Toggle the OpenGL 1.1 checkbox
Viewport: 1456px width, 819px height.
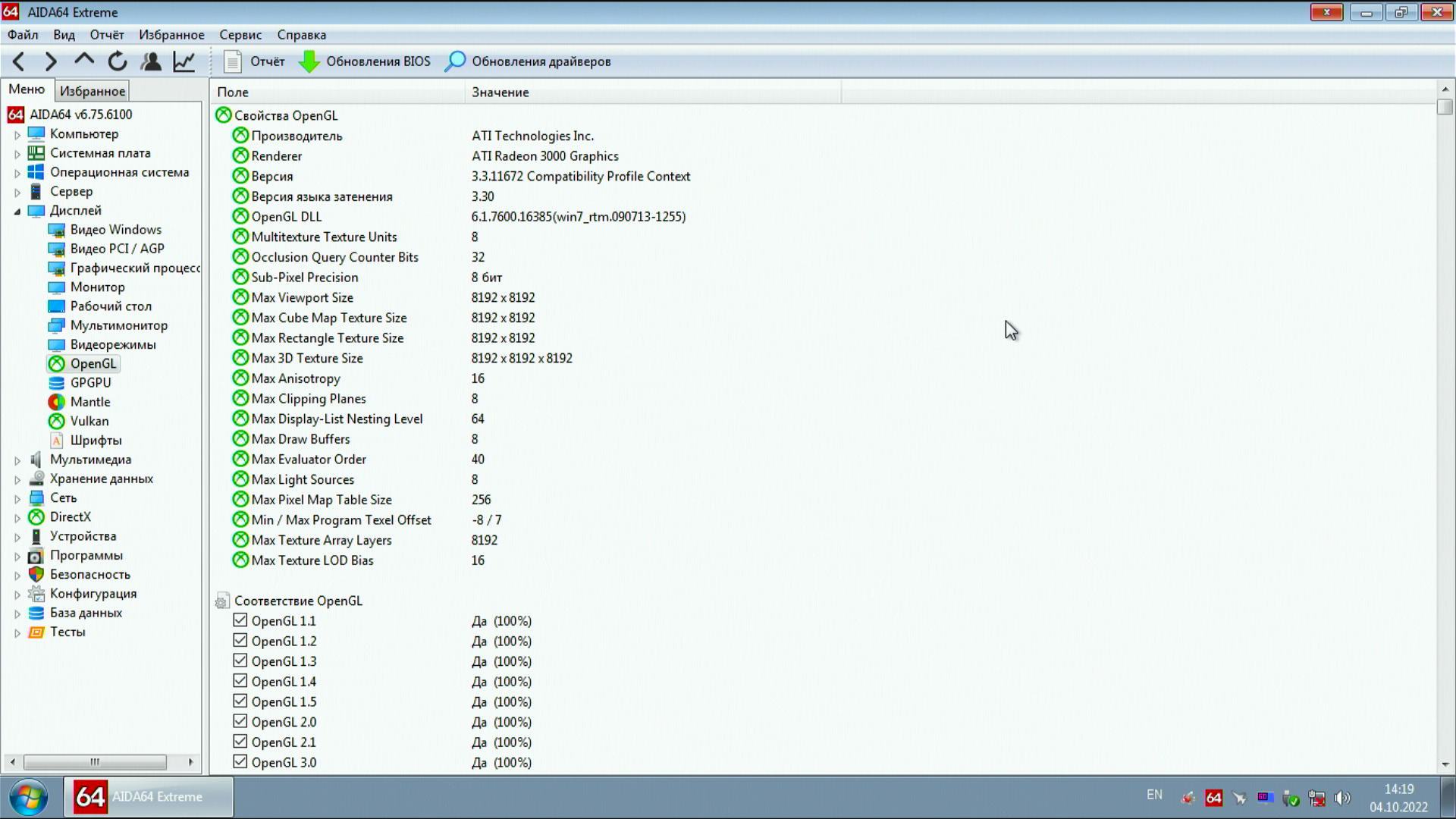[240, 620]
